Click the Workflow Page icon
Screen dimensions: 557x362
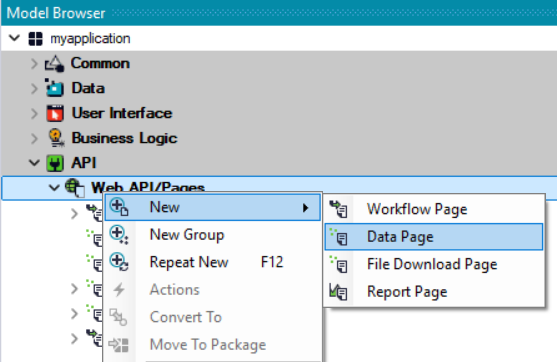[339, 209]
